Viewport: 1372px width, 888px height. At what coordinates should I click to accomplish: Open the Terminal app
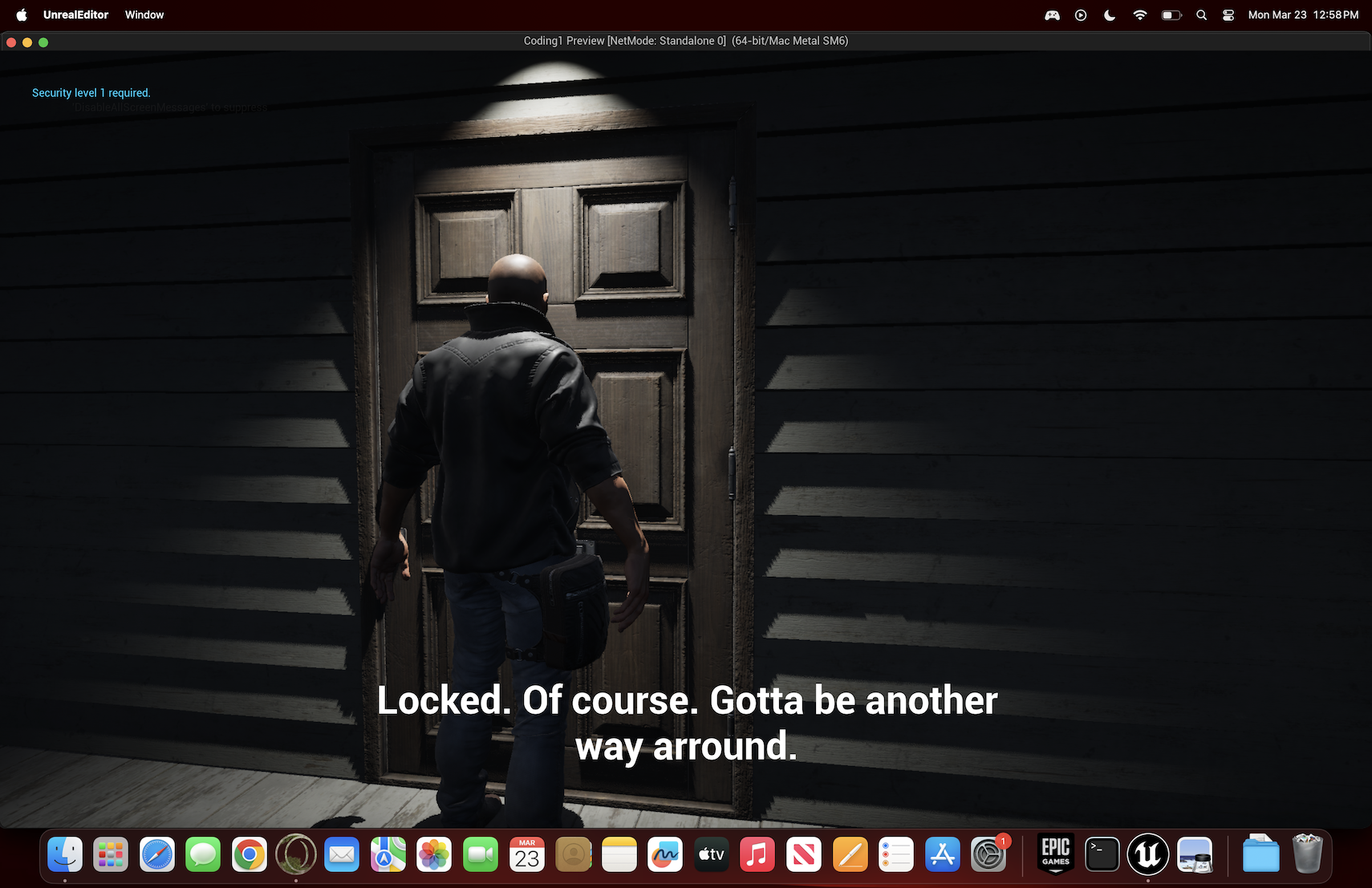pyautogui.click(x=1102, y=855)
